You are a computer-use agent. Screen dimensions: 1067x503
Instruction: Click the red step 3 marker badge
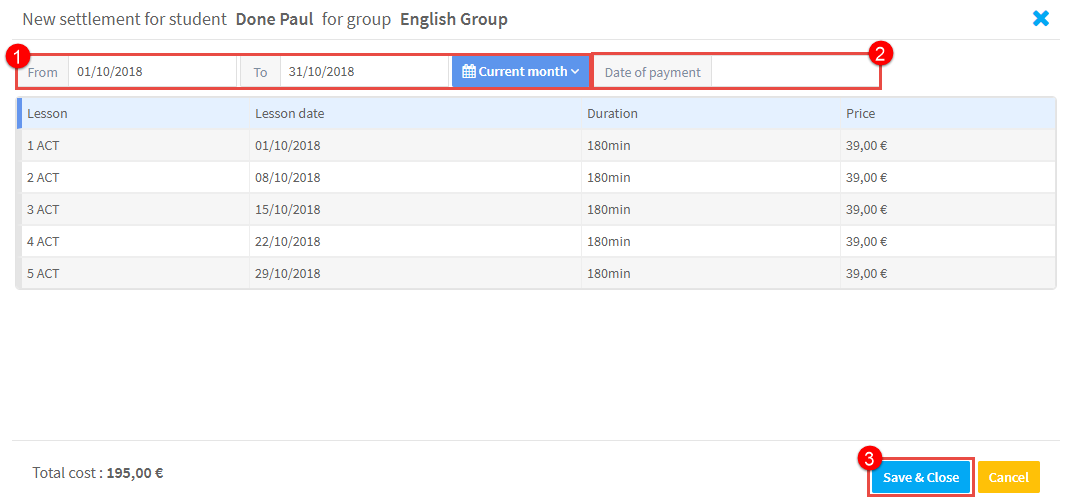871,458
